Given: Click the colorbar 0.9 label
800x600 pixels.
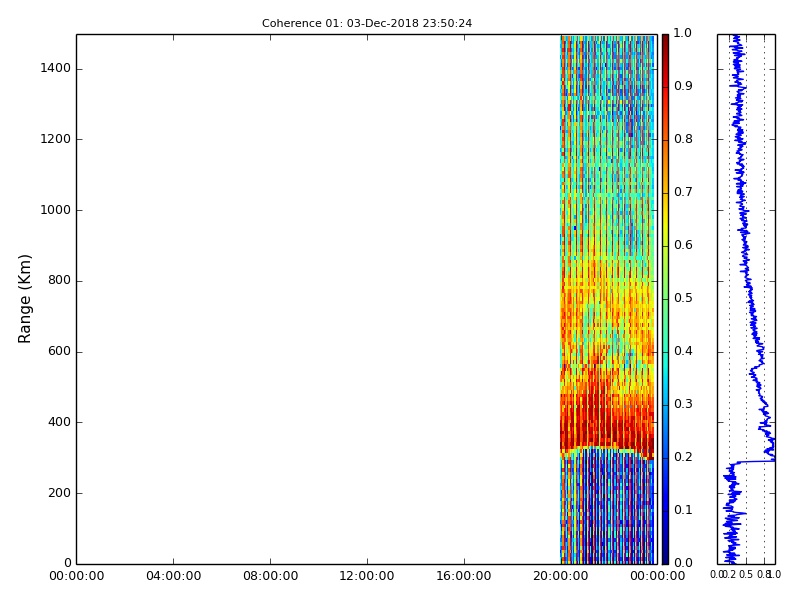Looking at the screenshot, I should [x=683, y=86].
